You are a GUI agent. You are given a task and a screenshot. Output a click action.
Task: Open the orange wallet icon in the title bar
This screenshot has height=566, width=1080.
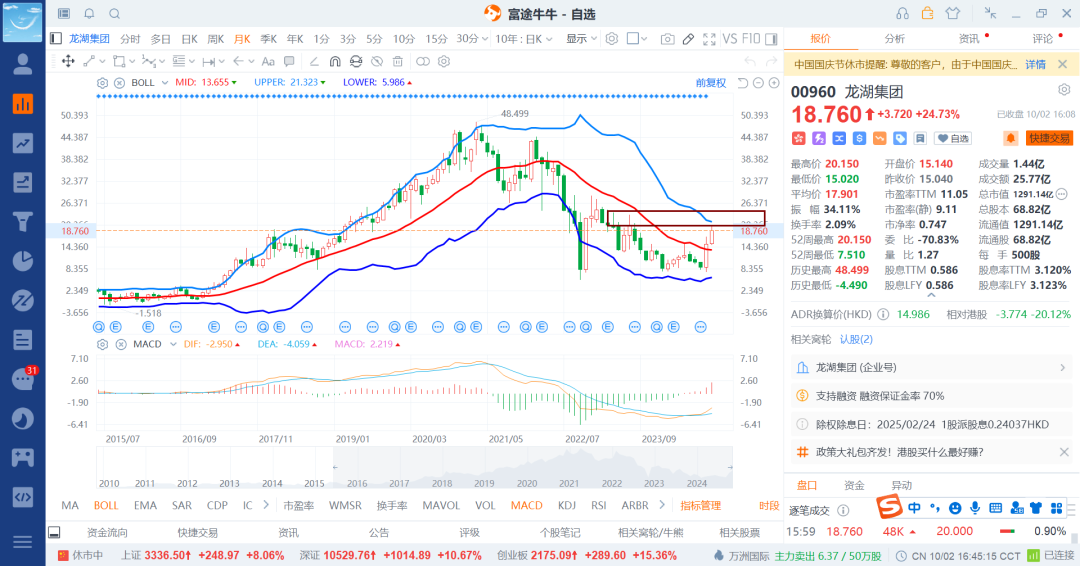pyautogui.click(x=927, y=13)
